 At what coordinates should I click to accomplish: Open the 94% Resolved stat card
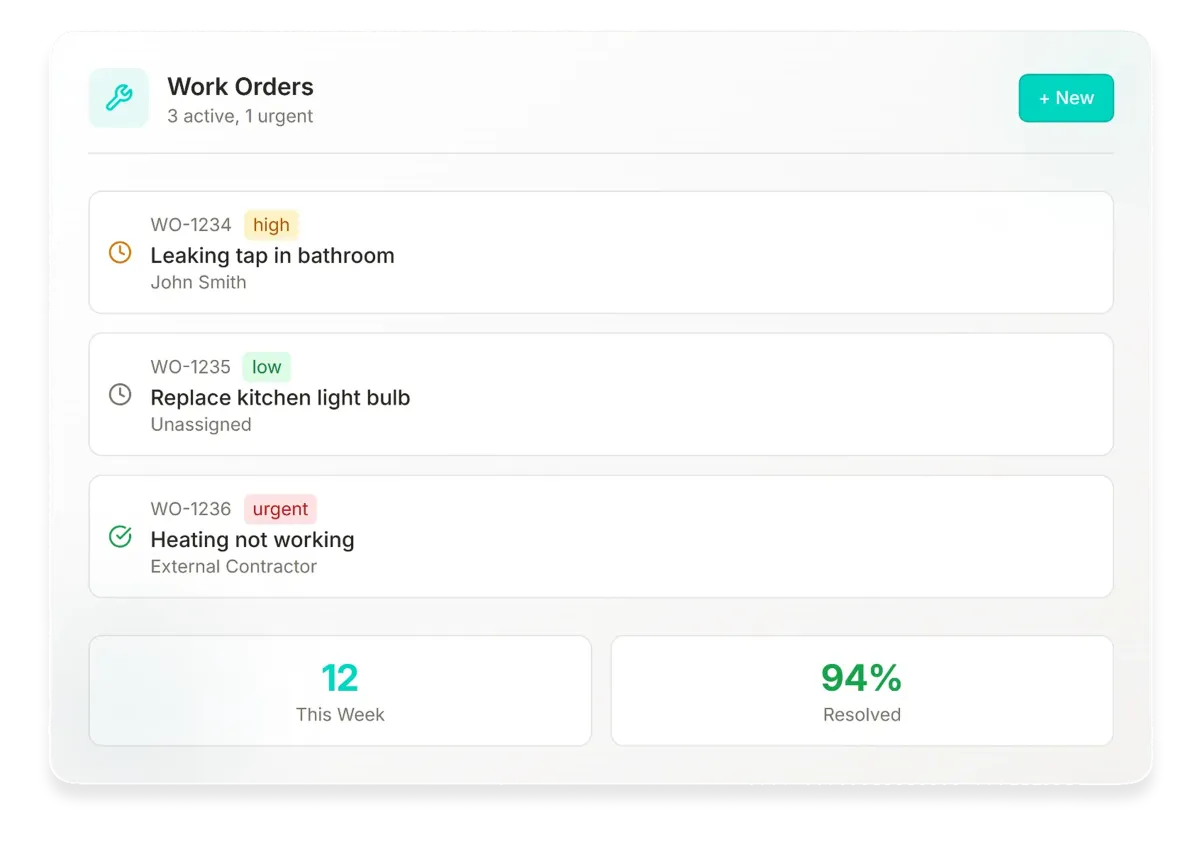862,690
